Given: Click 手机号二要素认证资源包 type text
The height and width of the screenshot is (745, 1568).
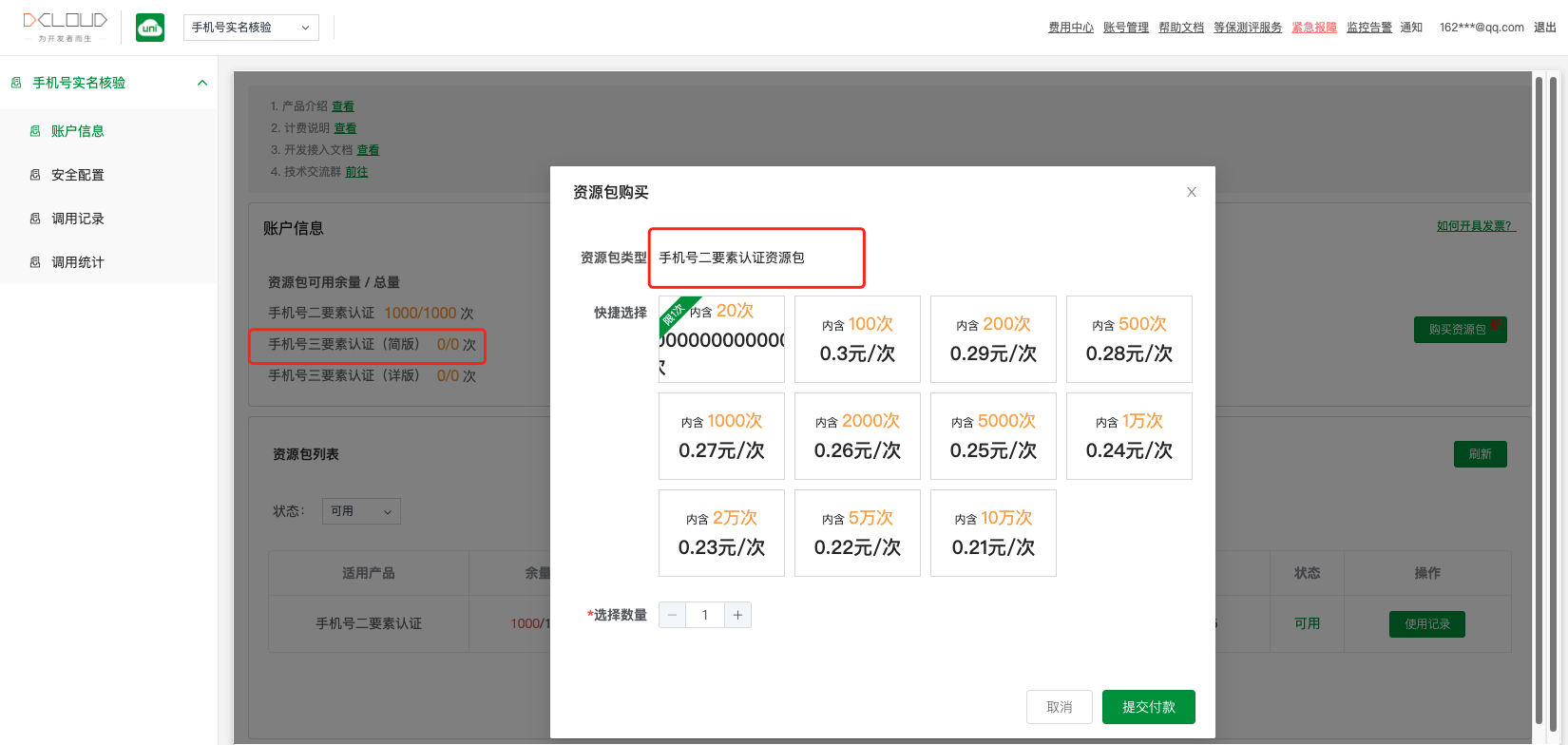Looking at the screenshot, I should pos(732,258).
